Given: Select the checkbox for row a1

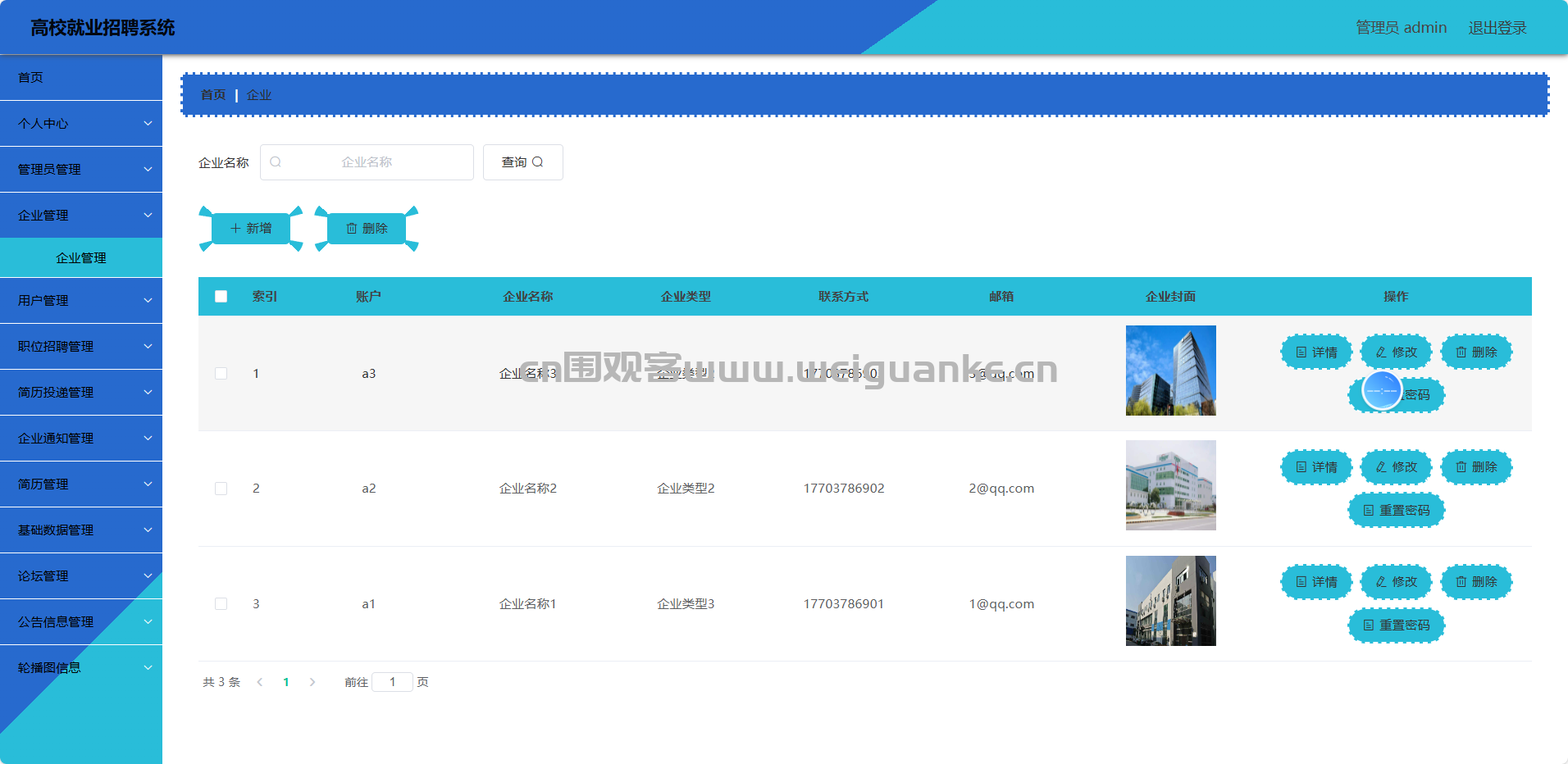Looking at the screenshot, I should (x=221, y=604).
